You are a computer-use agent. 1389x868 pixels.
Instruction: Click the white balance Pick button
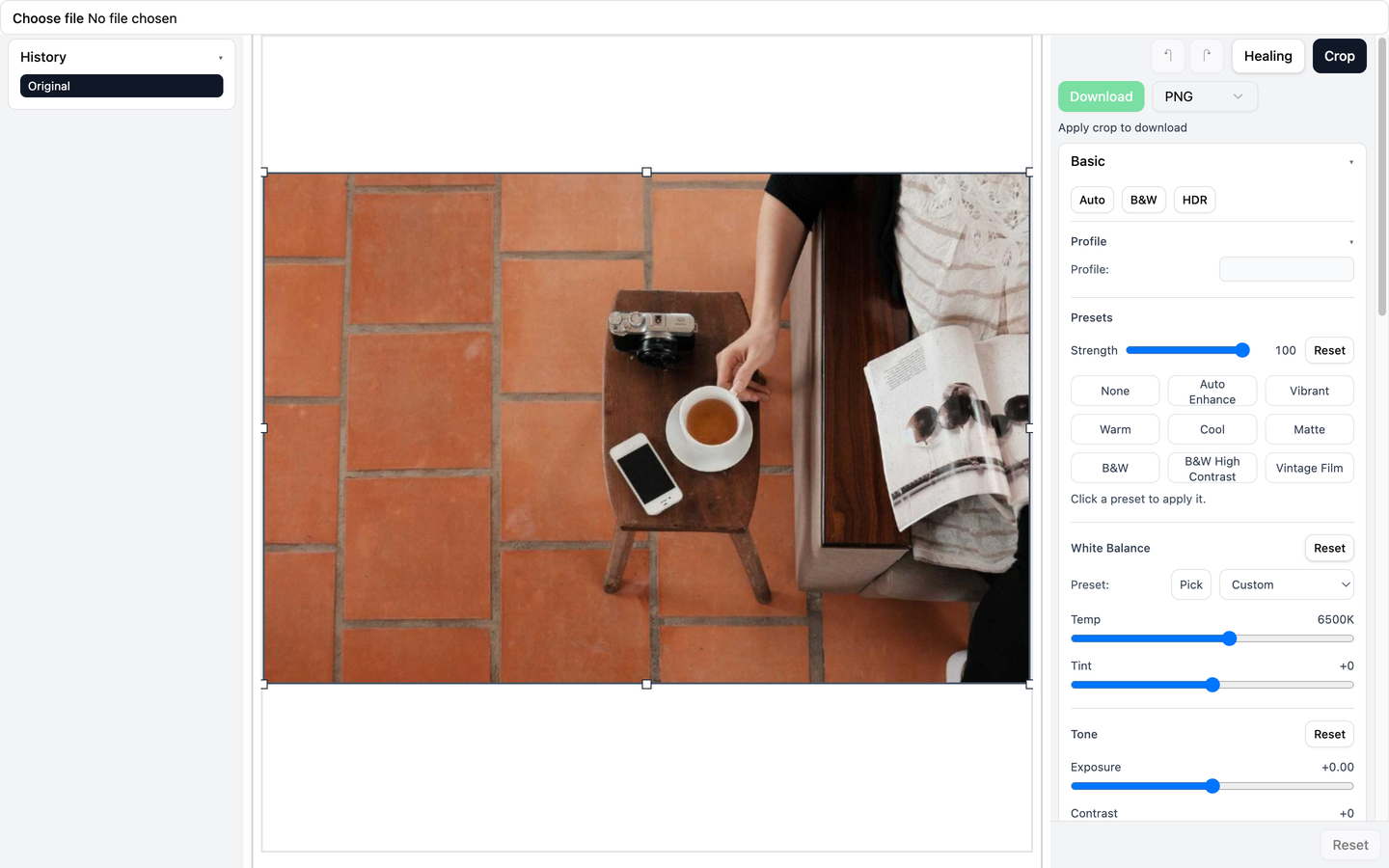(x=1190, y=584)
